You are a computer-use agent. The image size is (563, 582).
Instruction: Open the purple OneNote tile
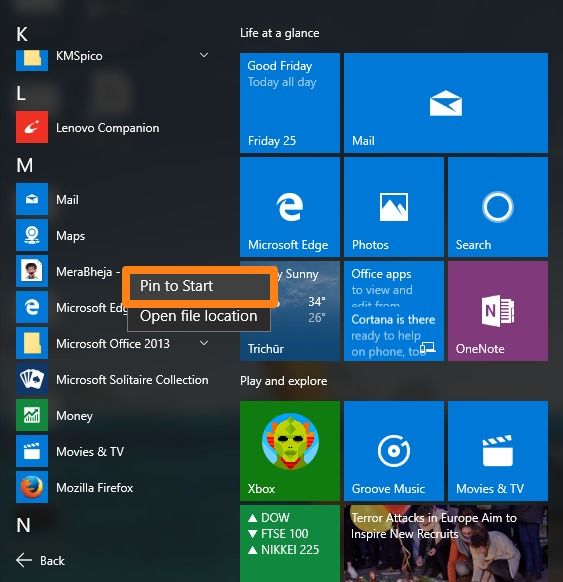tap(498, 311)
